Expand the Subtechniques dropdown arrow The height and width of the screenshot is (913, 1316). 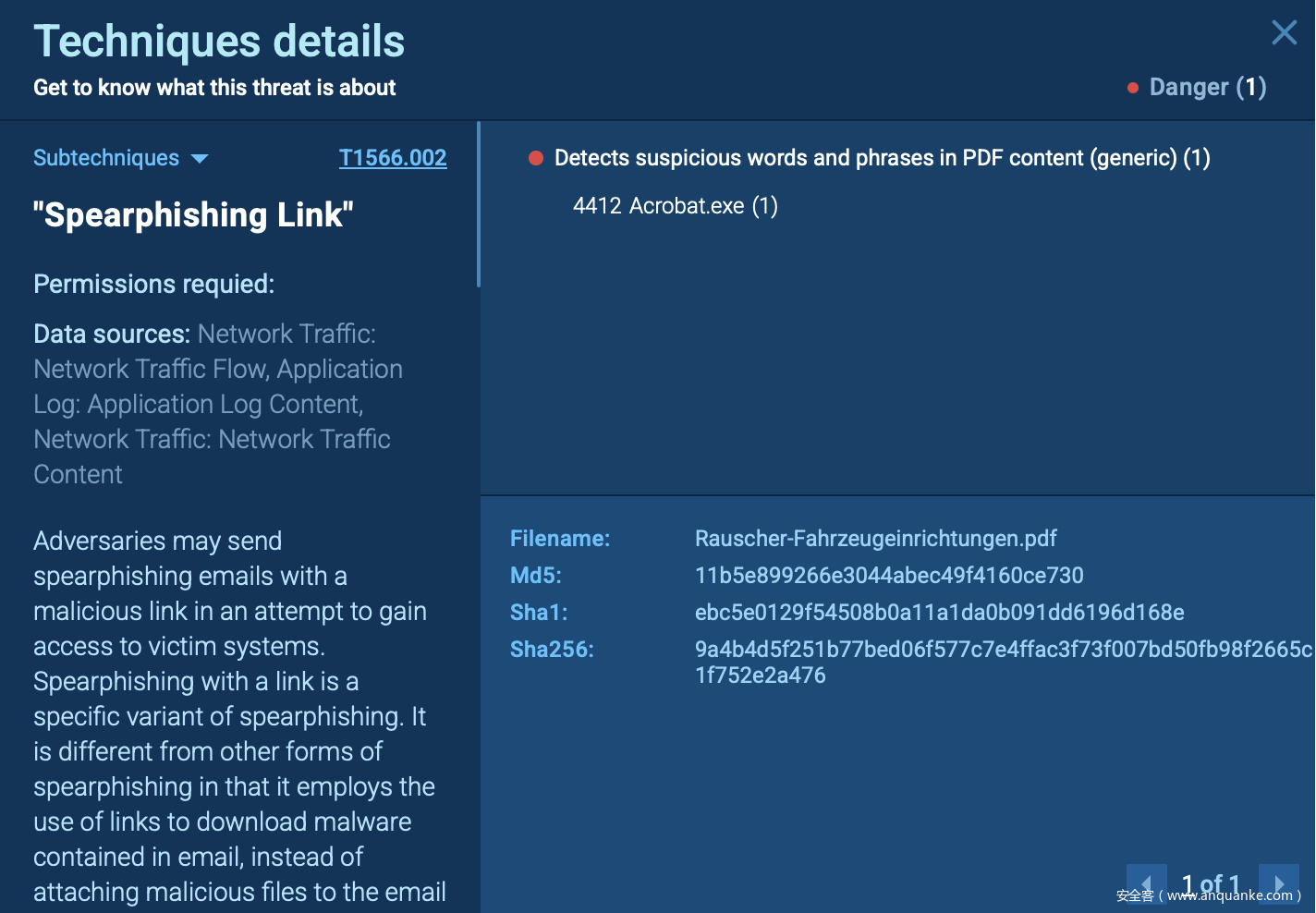(x=200, y=159)
